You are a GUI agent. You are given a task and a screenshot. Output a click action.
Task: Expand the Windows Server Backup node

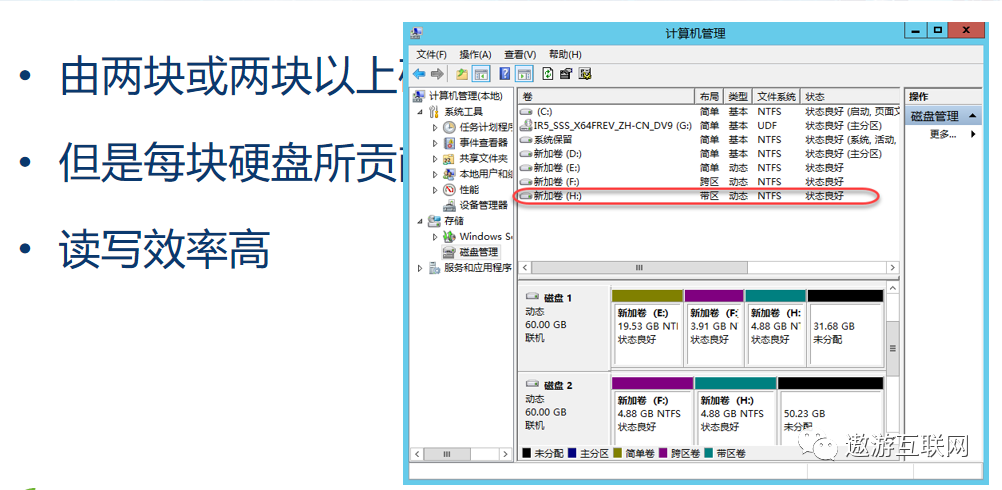coord(435,236)
